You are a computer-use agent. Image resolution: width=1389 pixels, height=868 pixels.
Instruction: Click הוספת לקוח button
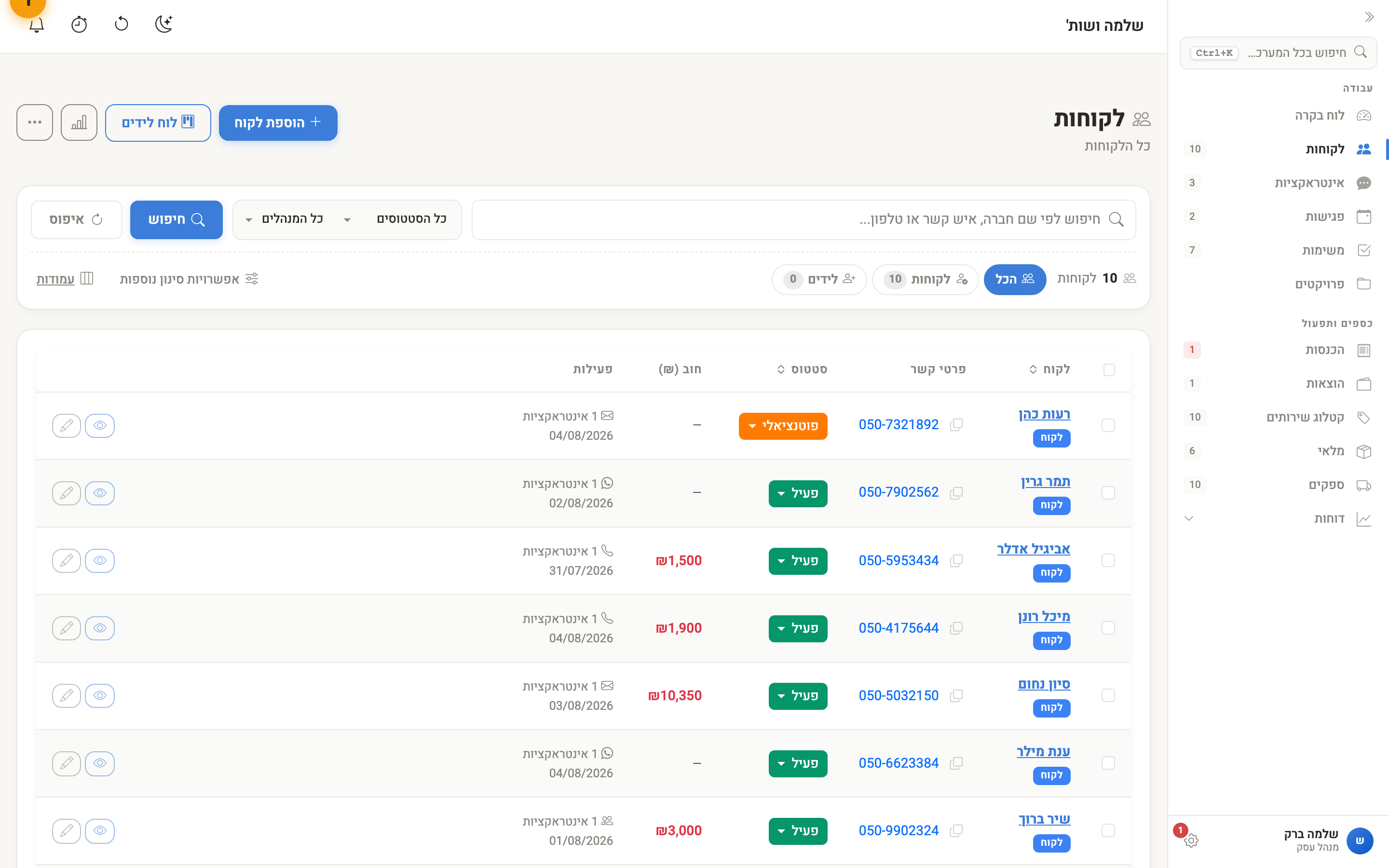(278, 123)
